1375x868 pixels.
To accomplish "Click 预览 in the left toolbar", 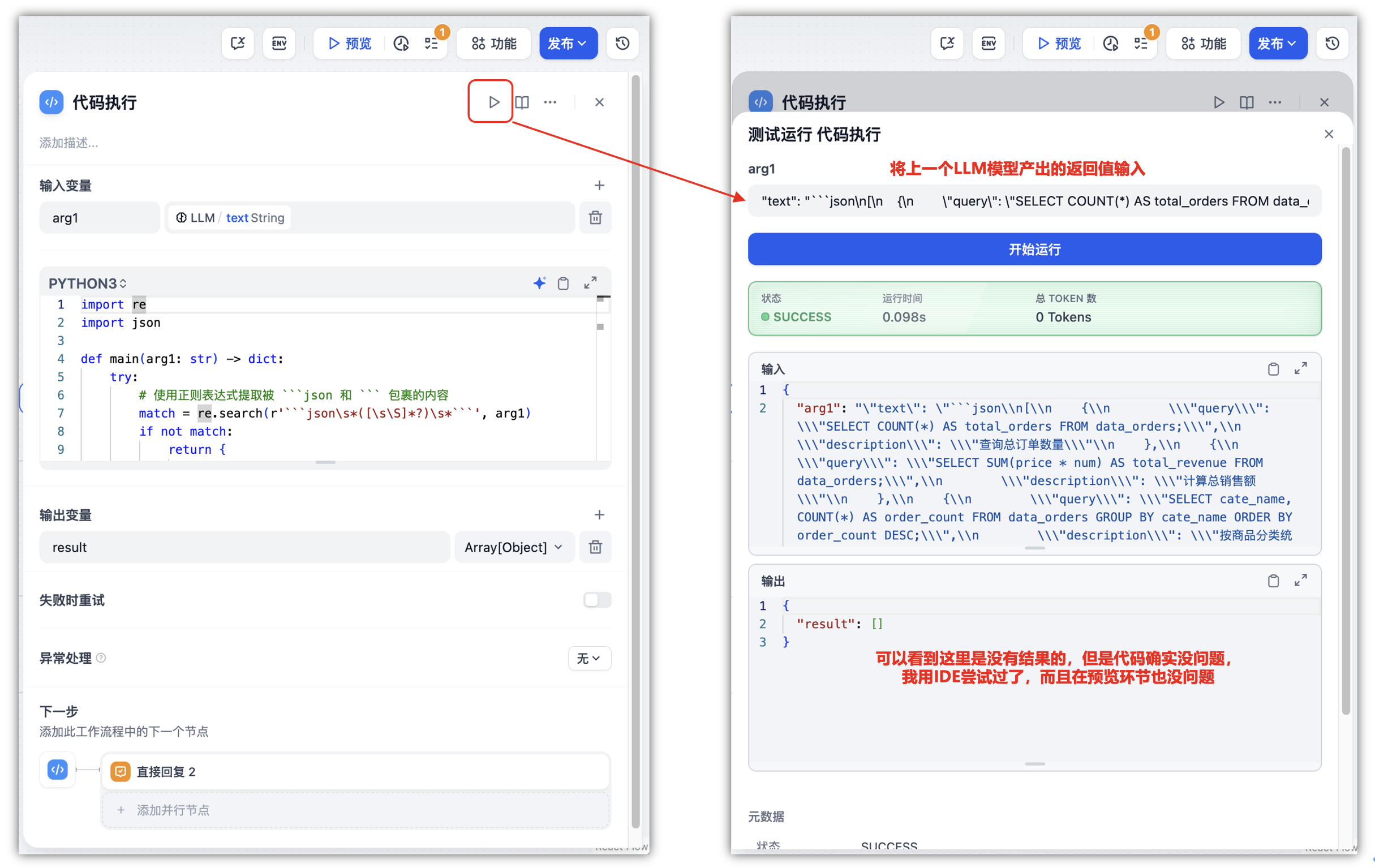I will pos(350,44).
